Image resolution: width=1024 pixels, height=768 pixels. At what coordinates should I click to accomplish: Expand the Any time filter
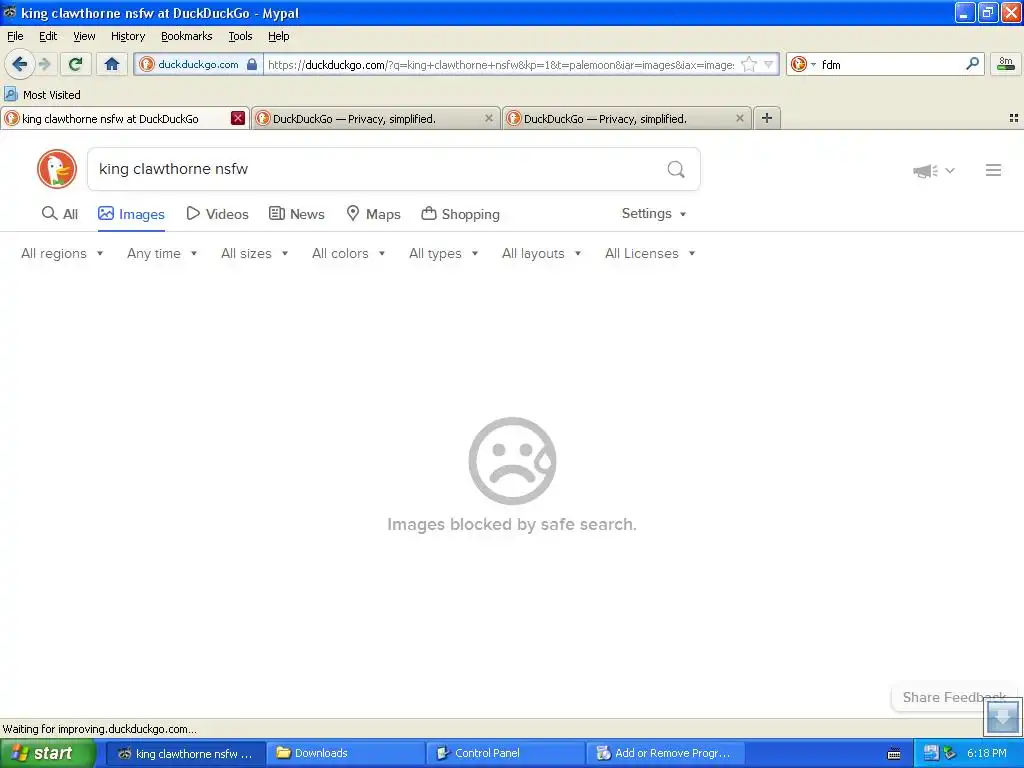point(162,253)
